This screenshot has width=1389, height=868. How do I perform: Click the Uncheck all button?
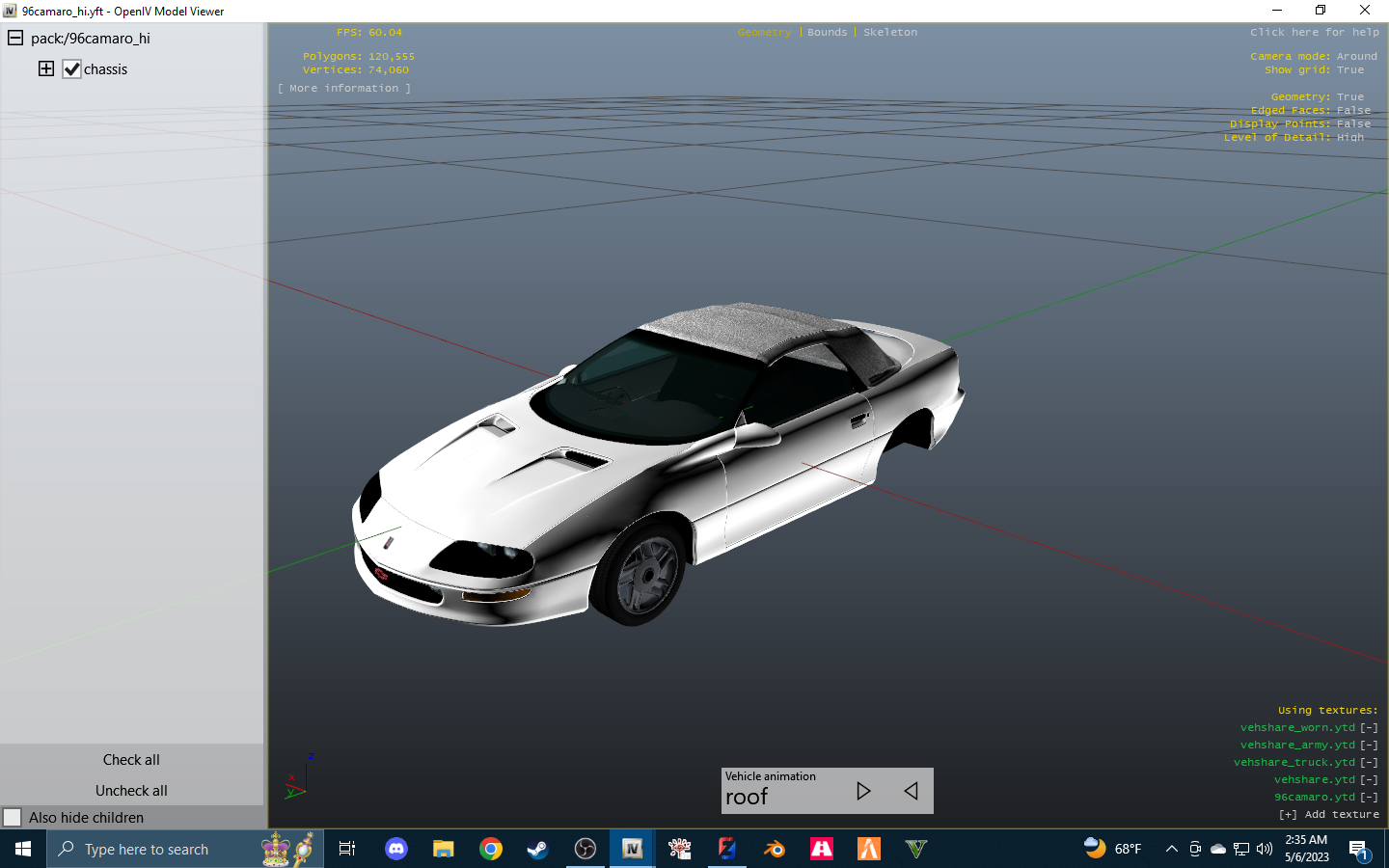click(131, 790)
